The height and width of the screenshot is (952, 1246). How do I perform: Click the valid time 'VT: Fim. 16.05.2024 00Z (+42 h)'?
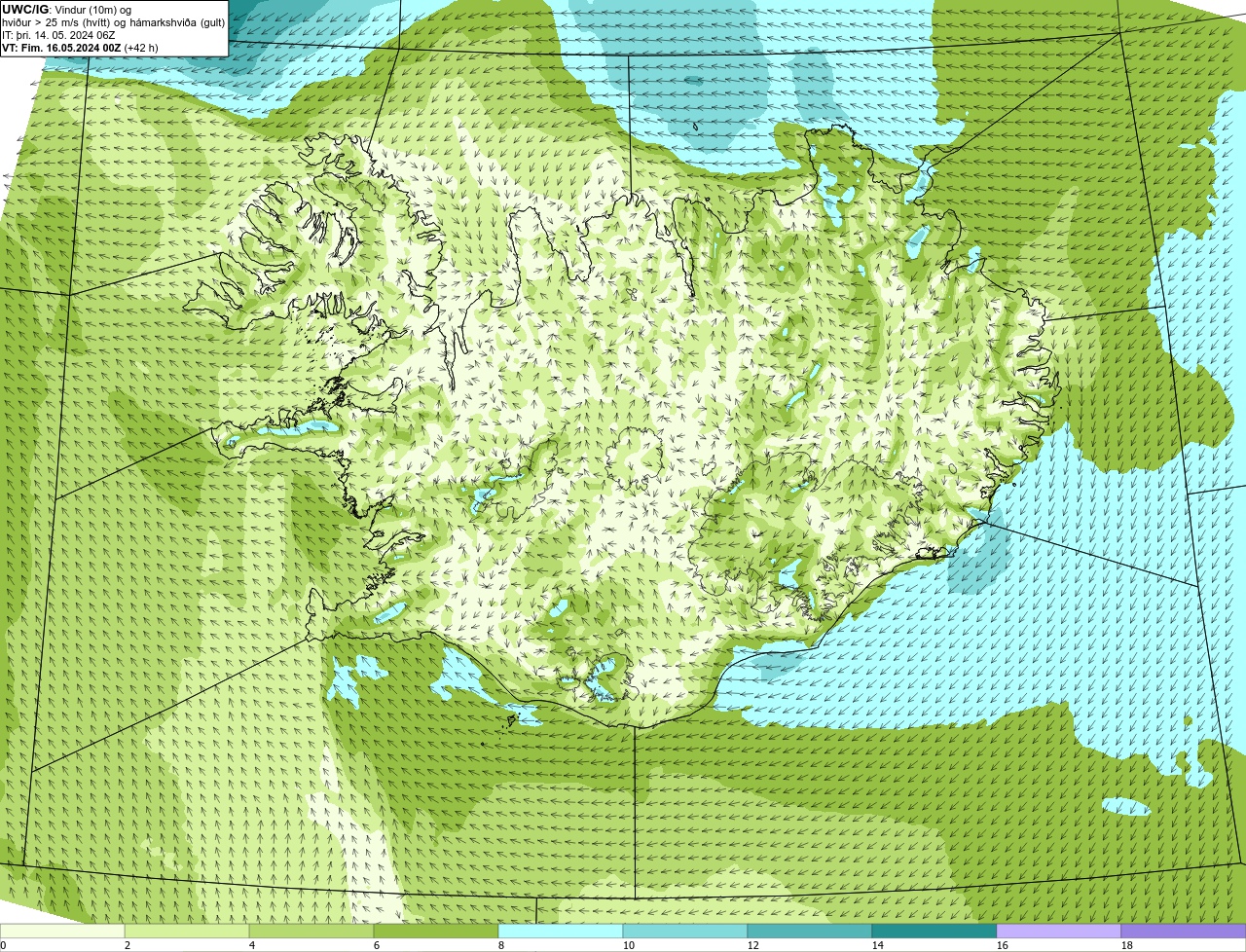click(x=80, y=48)
